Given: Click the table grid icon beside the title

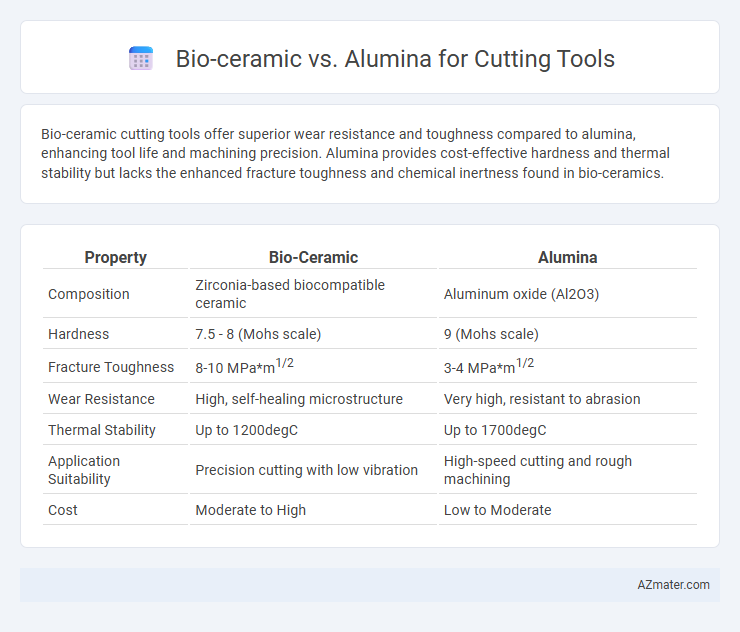Looking at the screenshot, I should pos(141,59).
